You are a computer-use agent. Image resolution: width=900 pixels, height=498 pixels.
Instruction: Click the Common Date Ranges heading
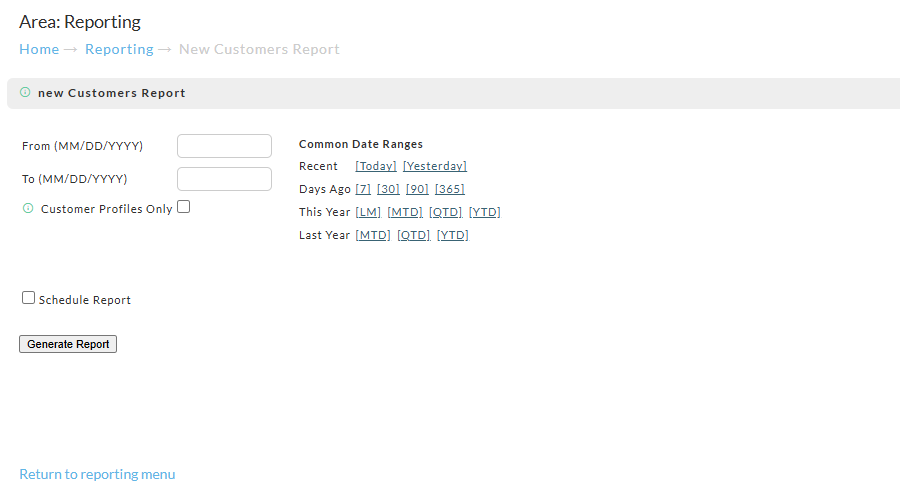360,144
